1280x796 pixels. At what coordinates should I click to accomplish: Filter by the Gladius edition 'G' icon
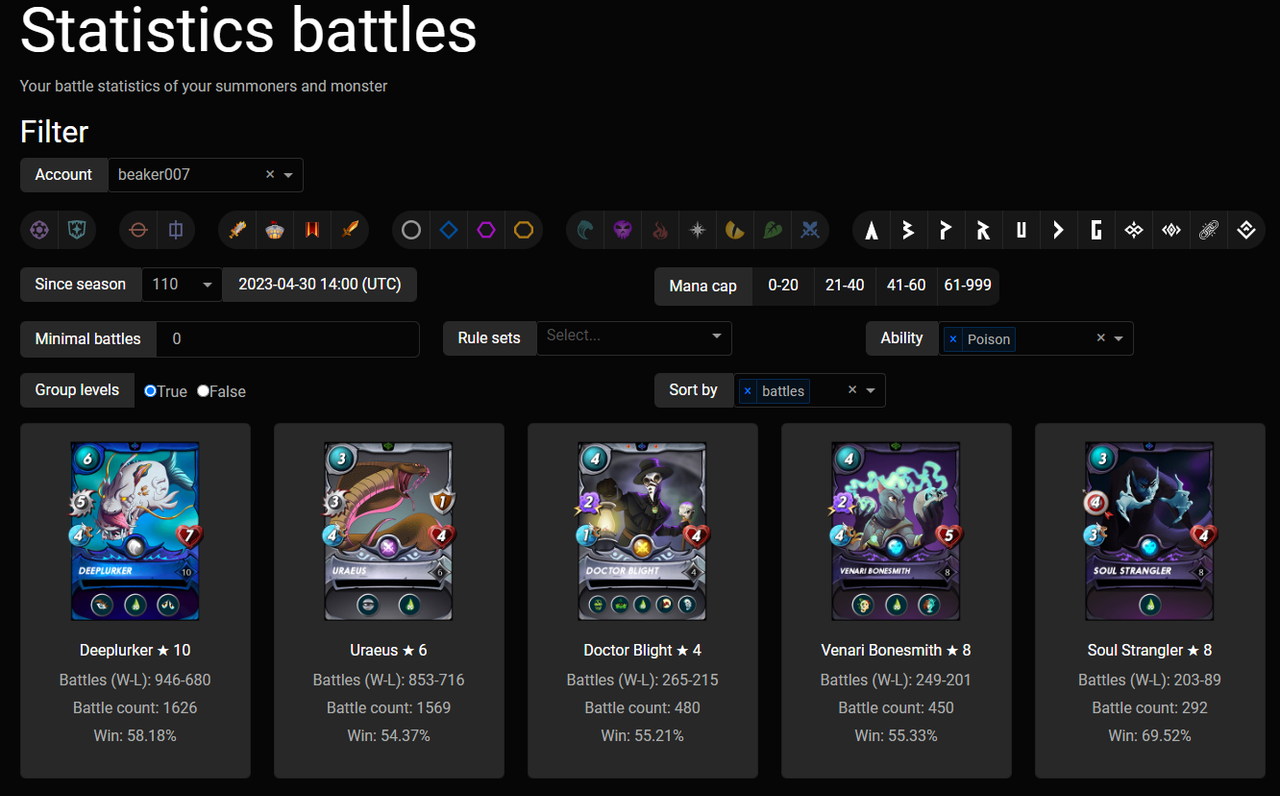(1096, 230)
